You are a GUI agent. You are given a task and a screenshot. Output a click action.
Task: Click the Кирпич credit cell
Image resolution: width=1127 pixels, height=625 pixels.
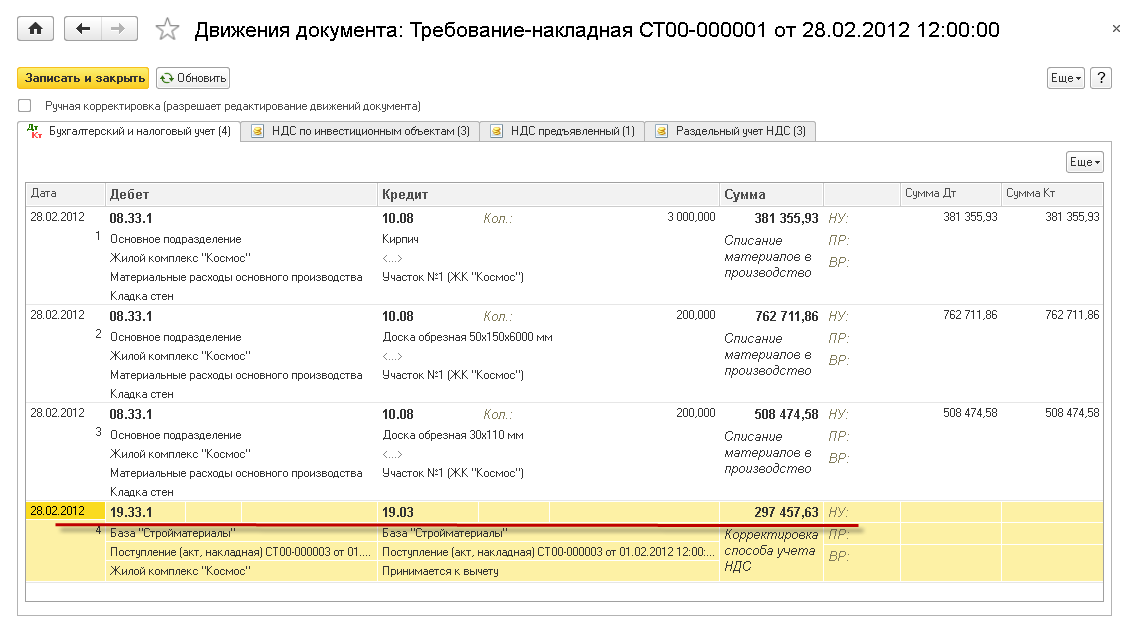click(400, 240)
